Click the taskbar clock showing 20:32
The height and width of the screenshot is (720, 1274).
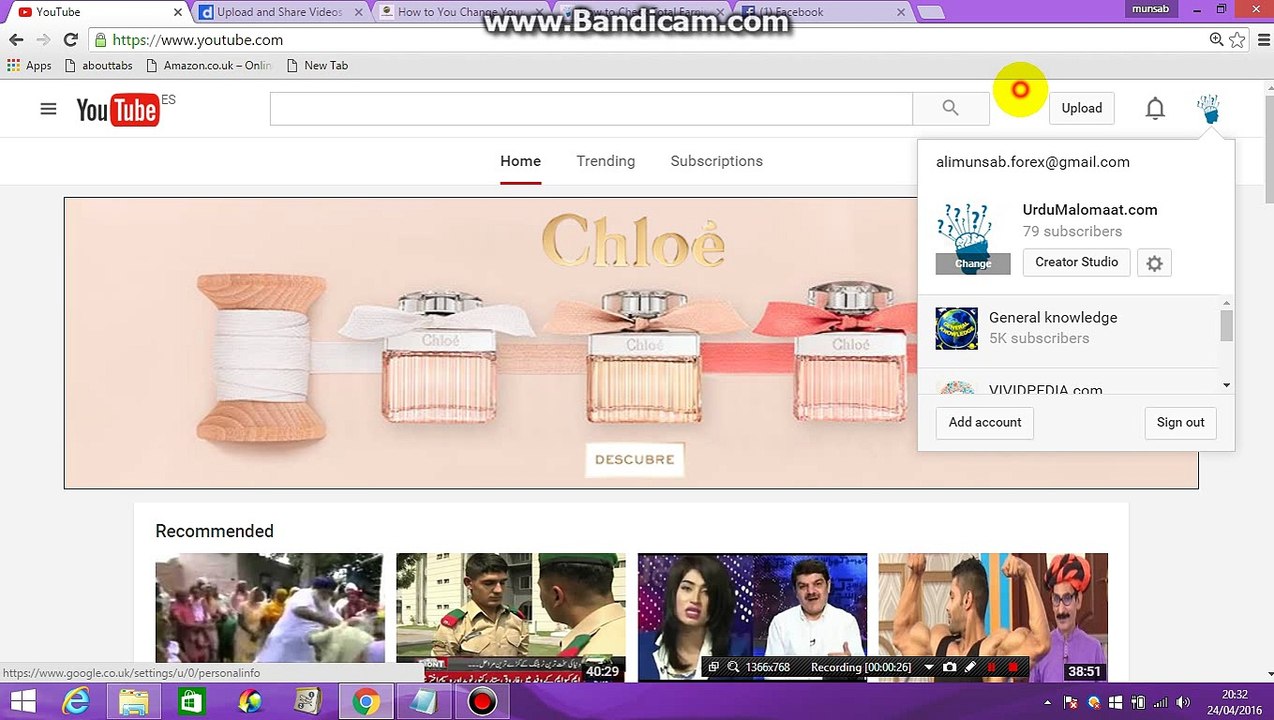1235,702
